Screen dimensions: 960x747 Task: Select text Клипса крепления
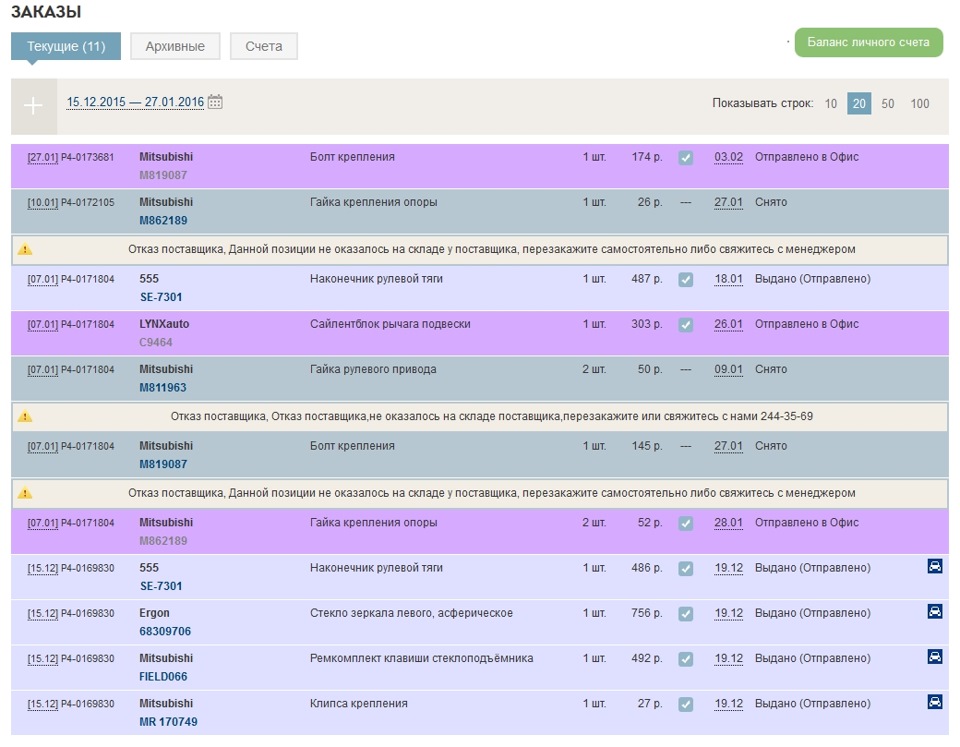pyautogui.click(x=359, y=704)
